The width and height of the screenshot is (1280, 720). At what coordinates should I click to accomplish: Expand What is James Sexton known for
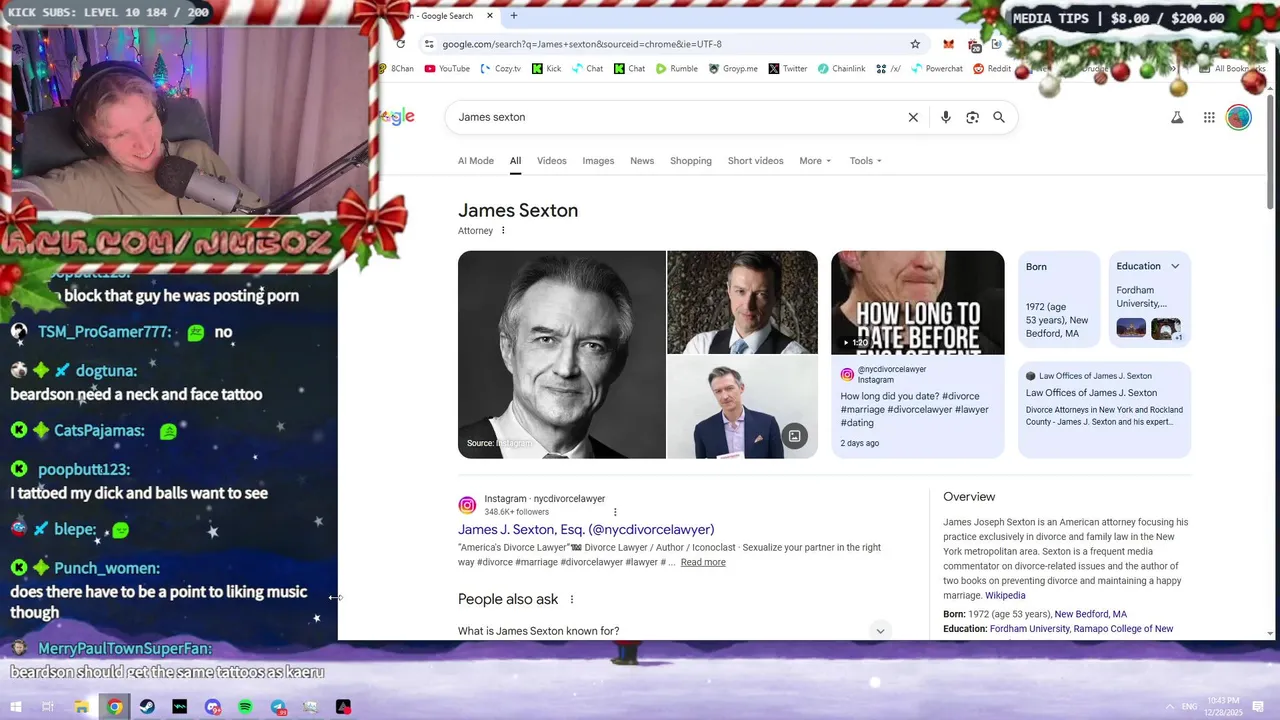675,631
